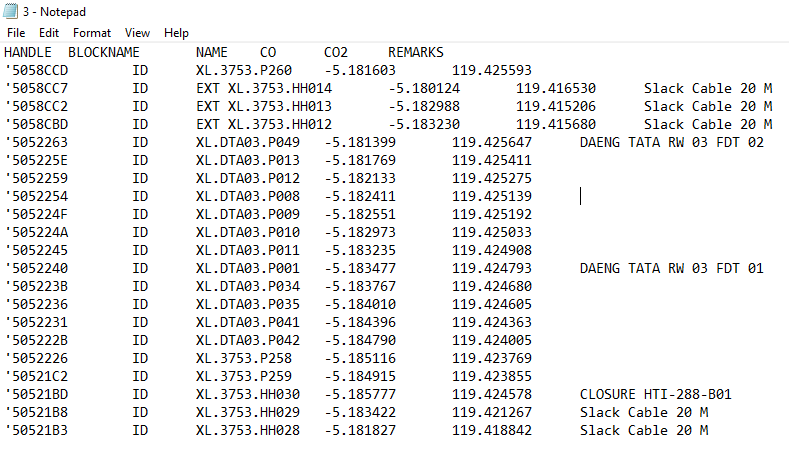This screenshot has height=450, width=789.
Task: Click name EXT XL.3753.HH014
Action: click(264, 89)
